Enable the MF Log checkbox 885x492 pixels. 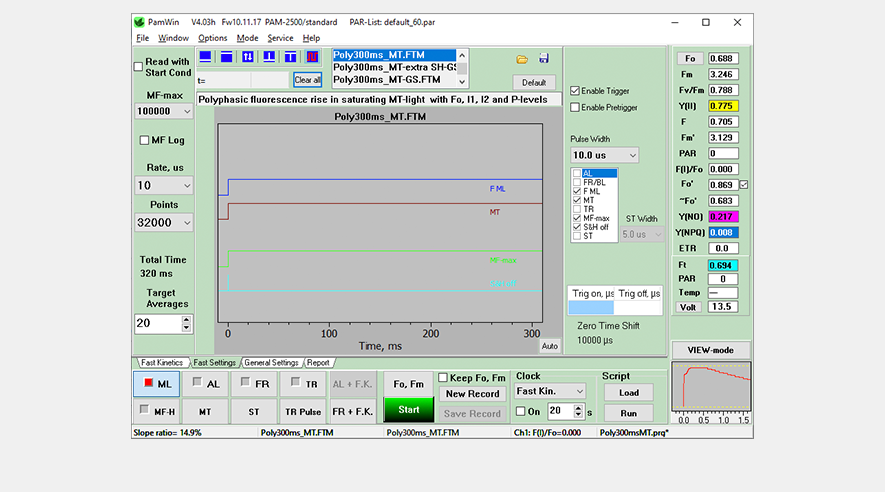[x=144, y=140]
